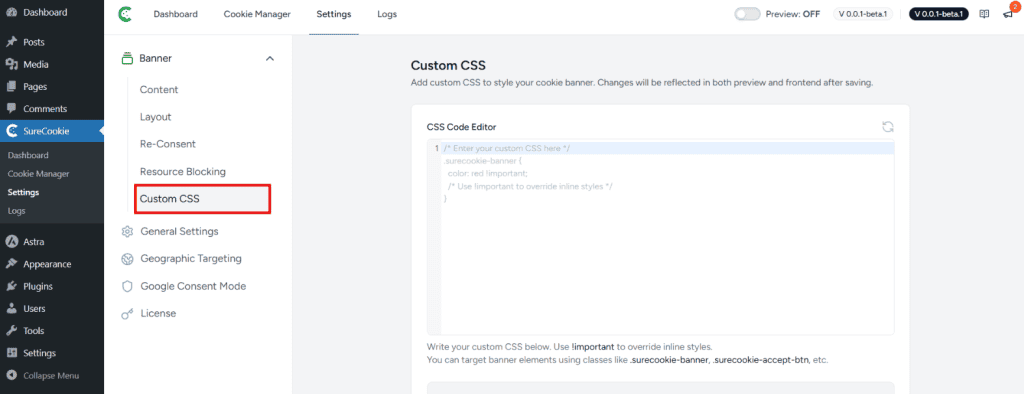Click the Banner section icon
The width and height of the screenshot is (1024, 394).
coord(127,58)
